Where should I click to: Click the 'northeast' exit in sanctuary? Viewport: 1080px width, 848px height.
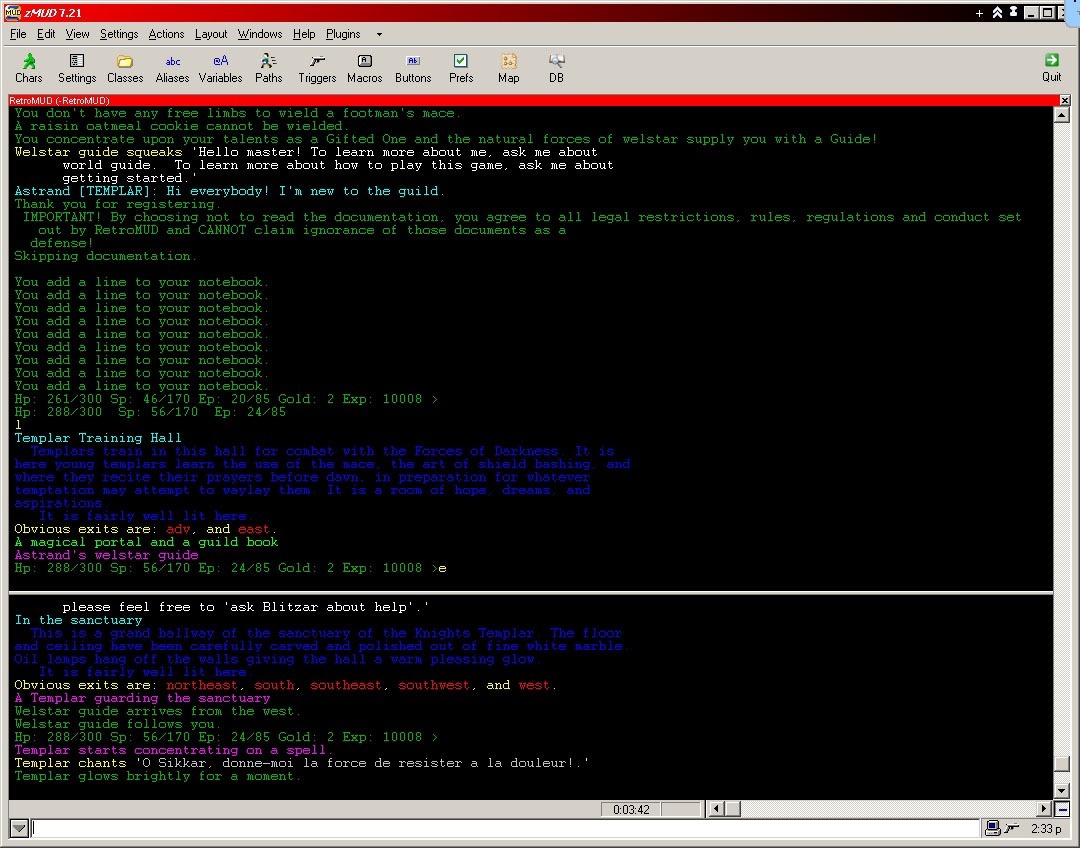pyautogui.click(x=202, y=685)
